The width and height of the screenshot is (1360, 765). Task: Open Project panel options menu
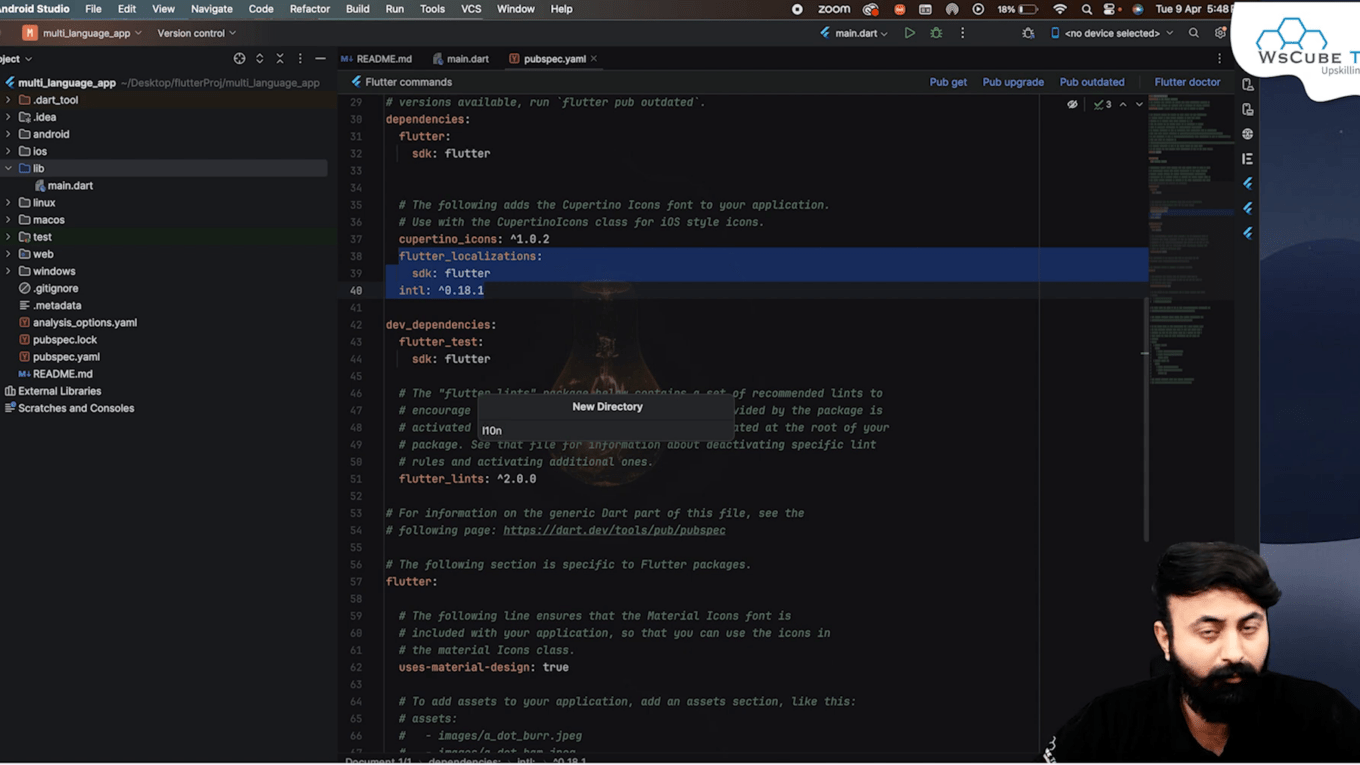tap(300, 59)
